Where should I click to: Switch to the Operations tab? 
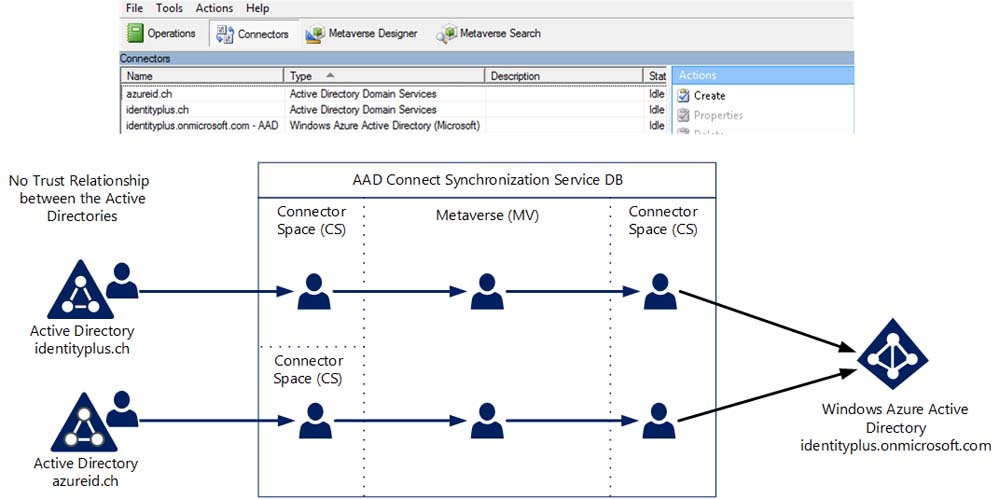coord(161,33)
